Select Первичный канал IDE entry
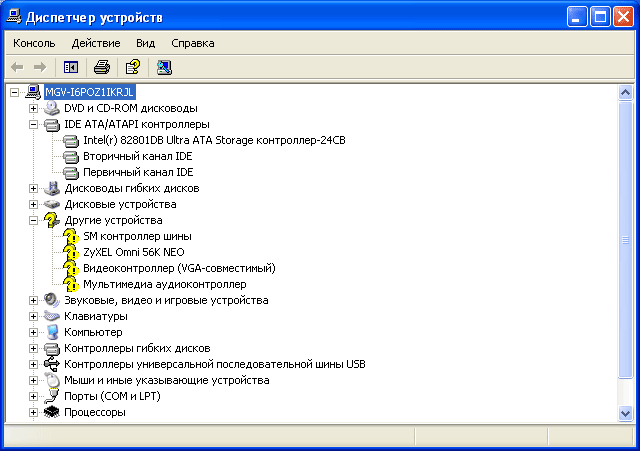Image resolution: width=640 pixels, height=451 pixels. point(138,172)
